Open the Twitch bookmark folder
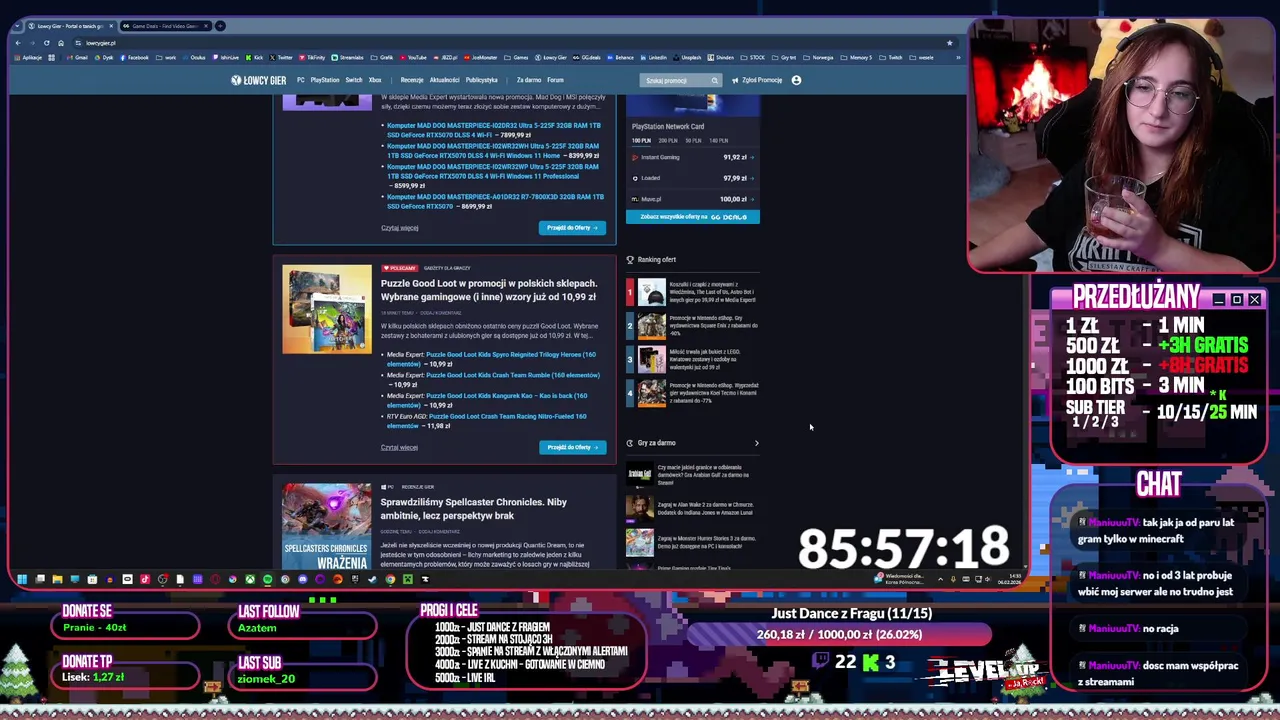Image resolution: width=1280 pixels, height=720 pixels. 890,58
